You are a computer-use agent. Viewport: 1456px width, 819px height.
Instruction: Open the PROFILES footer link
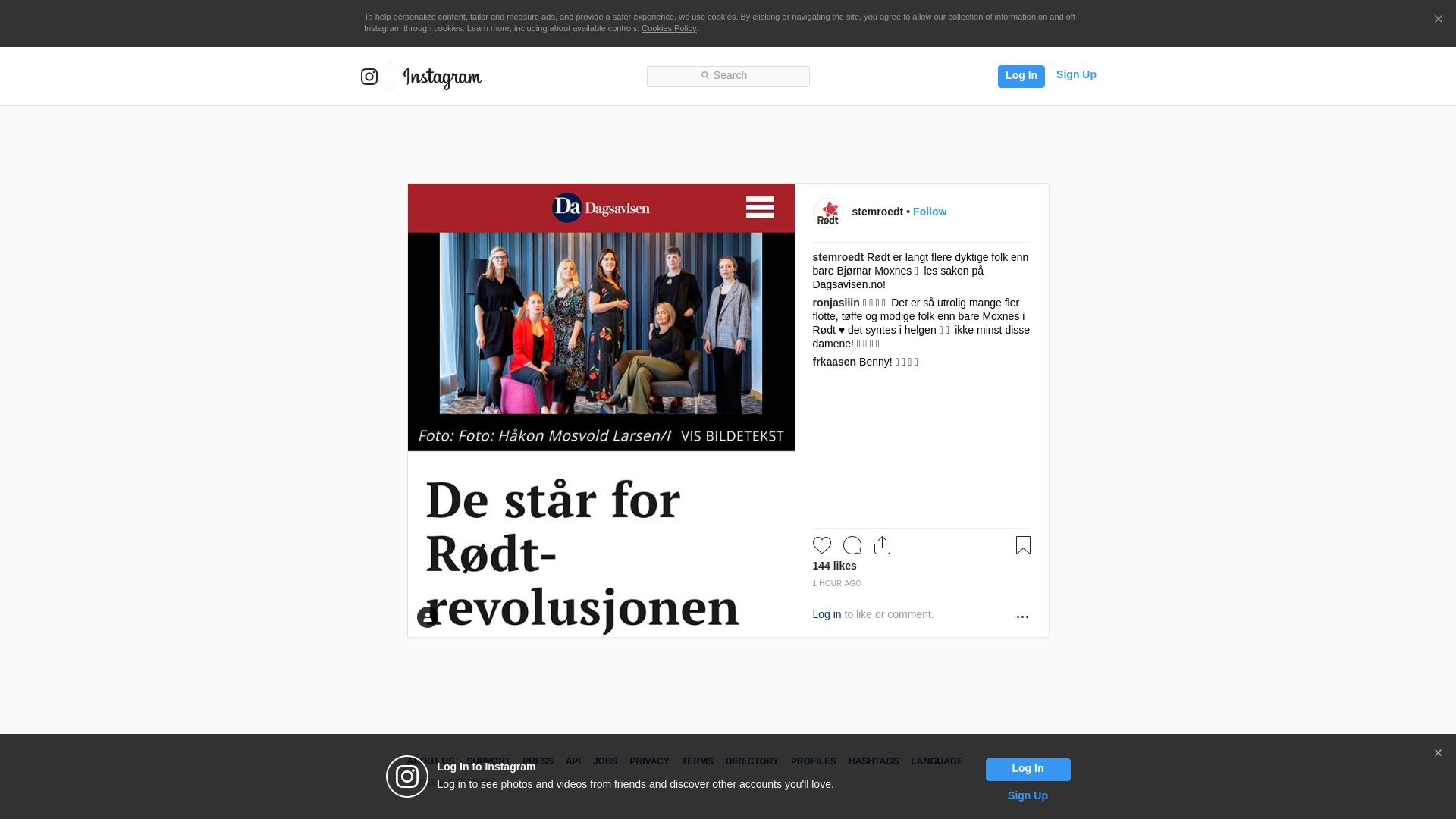click(x=813, y=761)
